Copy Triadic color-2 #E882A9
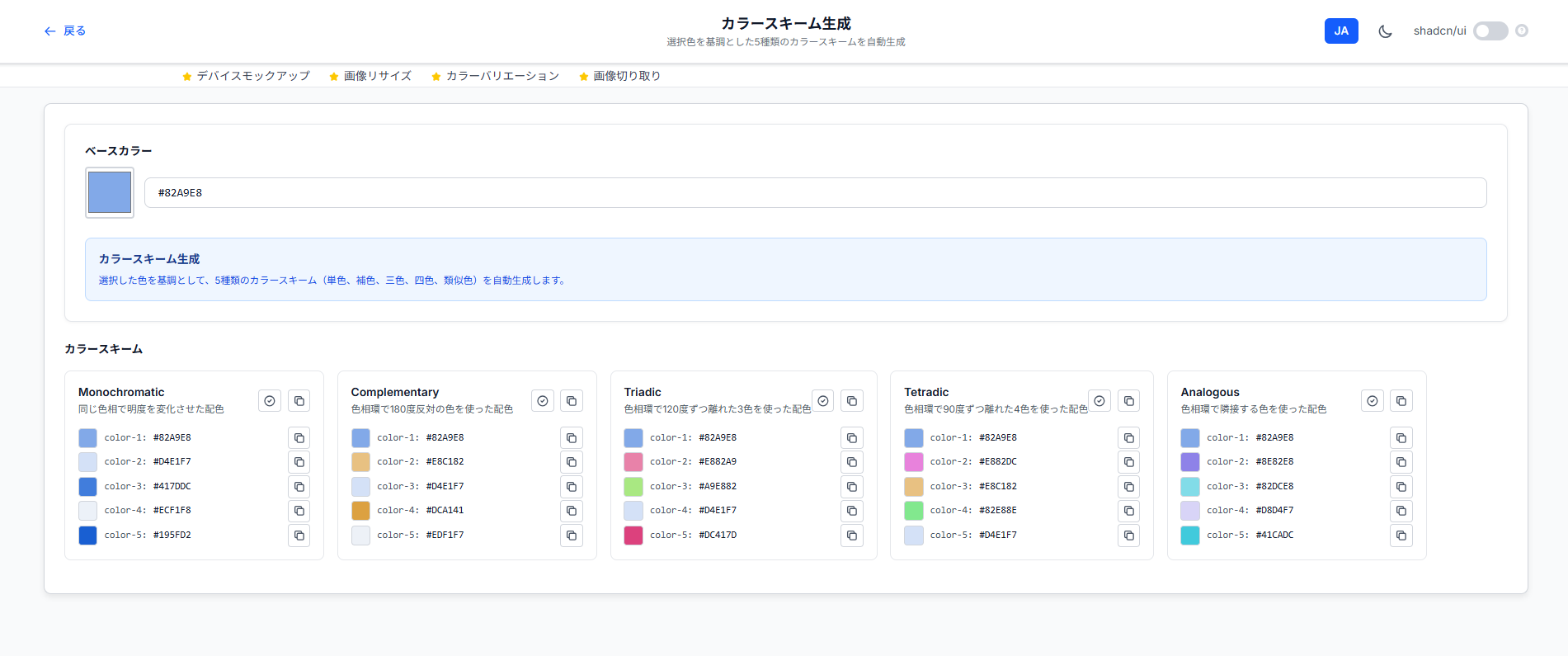 click(852, 462)
